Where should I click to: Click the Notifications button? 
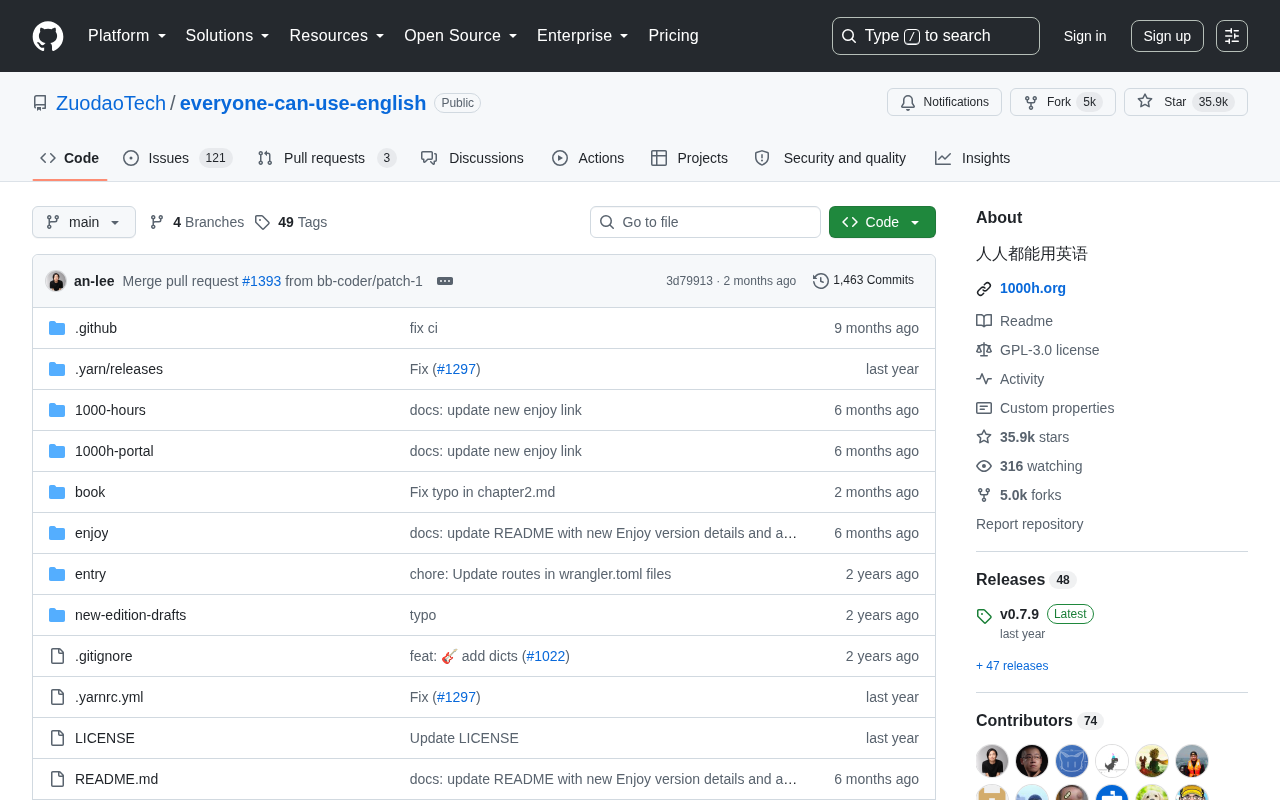click(x=944, y=102)
